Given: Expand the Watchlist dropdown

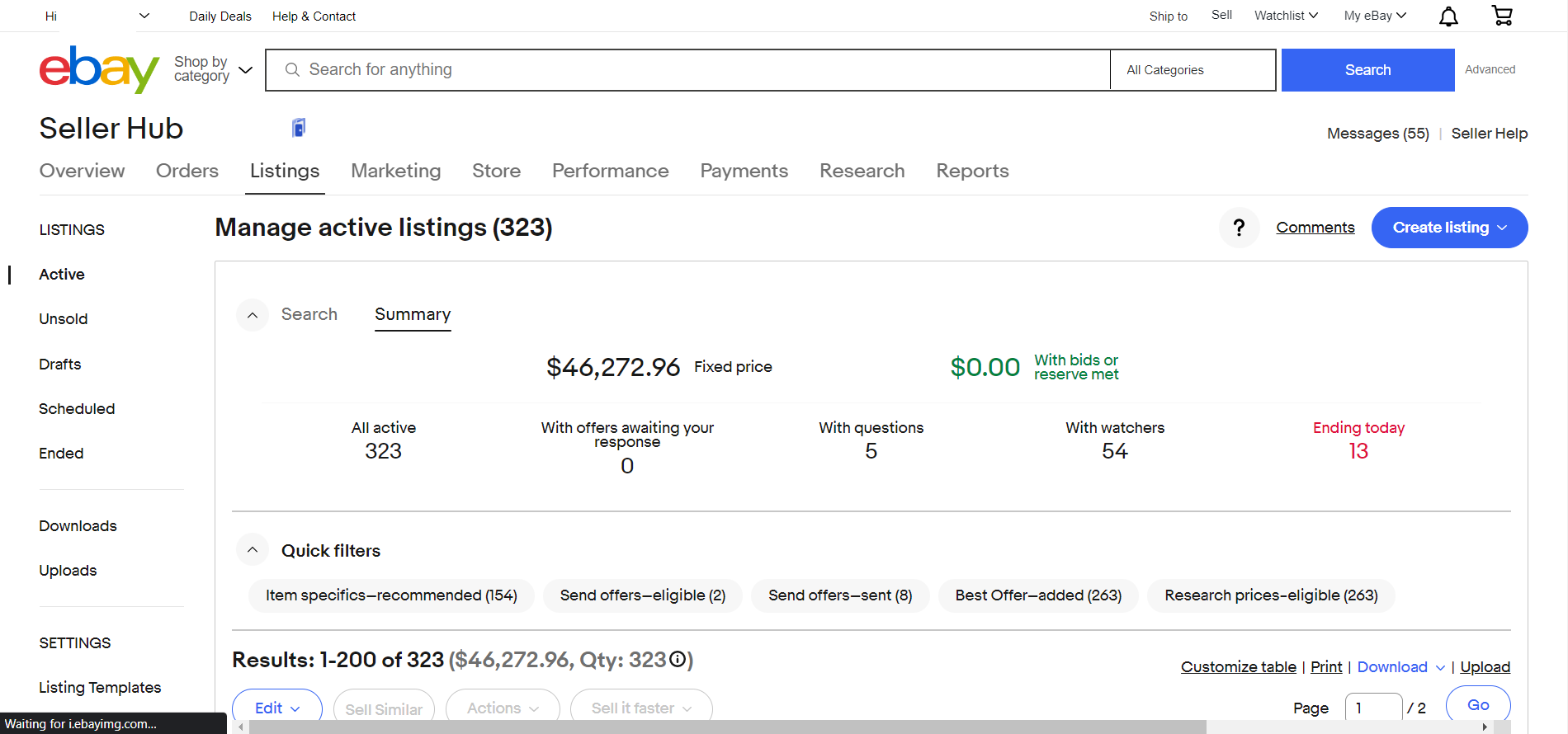Looking at the screenshot, I should tap(1286, 16).
